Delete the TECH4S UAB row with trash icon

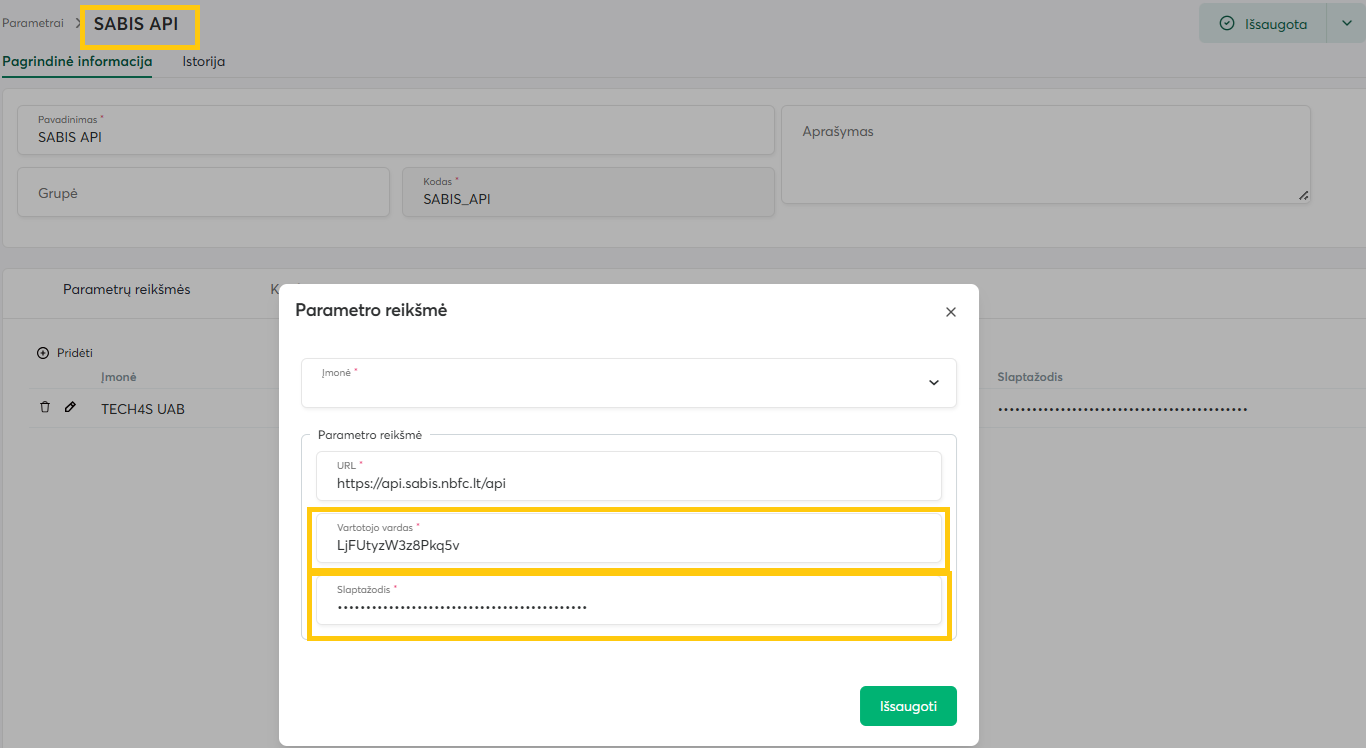click(x=44, y=408)
